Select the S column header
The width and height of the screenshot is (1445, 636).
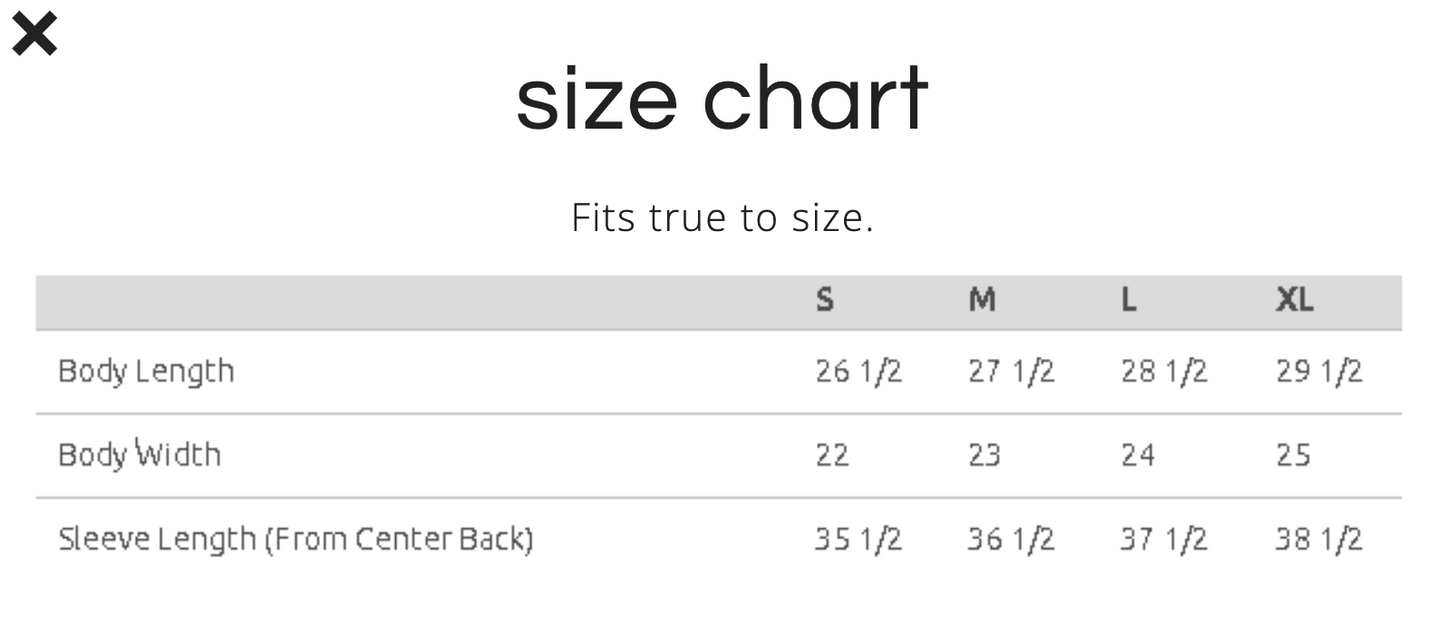click(825, 300)
